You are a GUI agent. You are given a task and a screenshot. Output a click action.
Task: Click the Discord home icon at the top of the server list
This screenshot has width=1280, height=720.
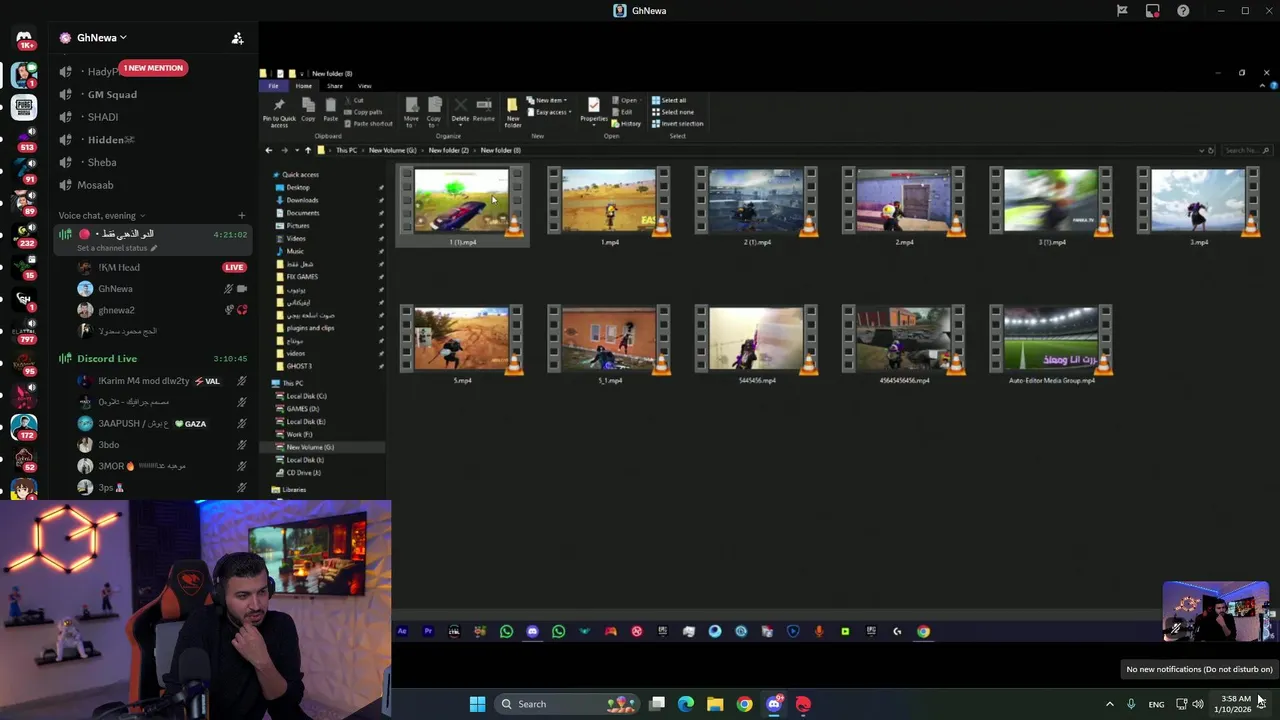tap(24, 38)
